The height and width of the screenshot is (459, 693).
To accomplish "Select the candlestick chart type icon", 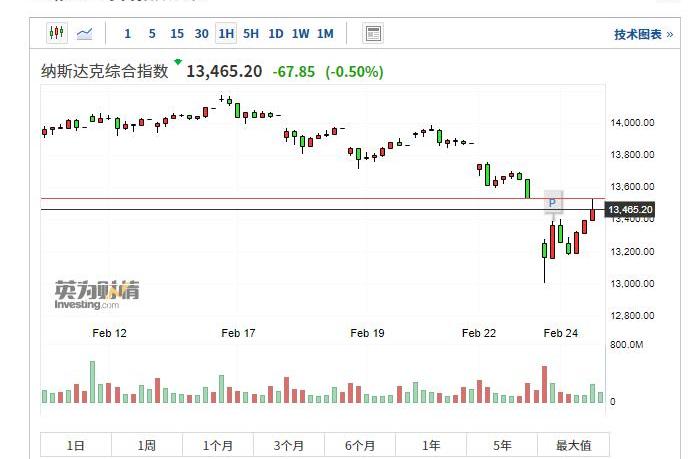I will 56,34.
